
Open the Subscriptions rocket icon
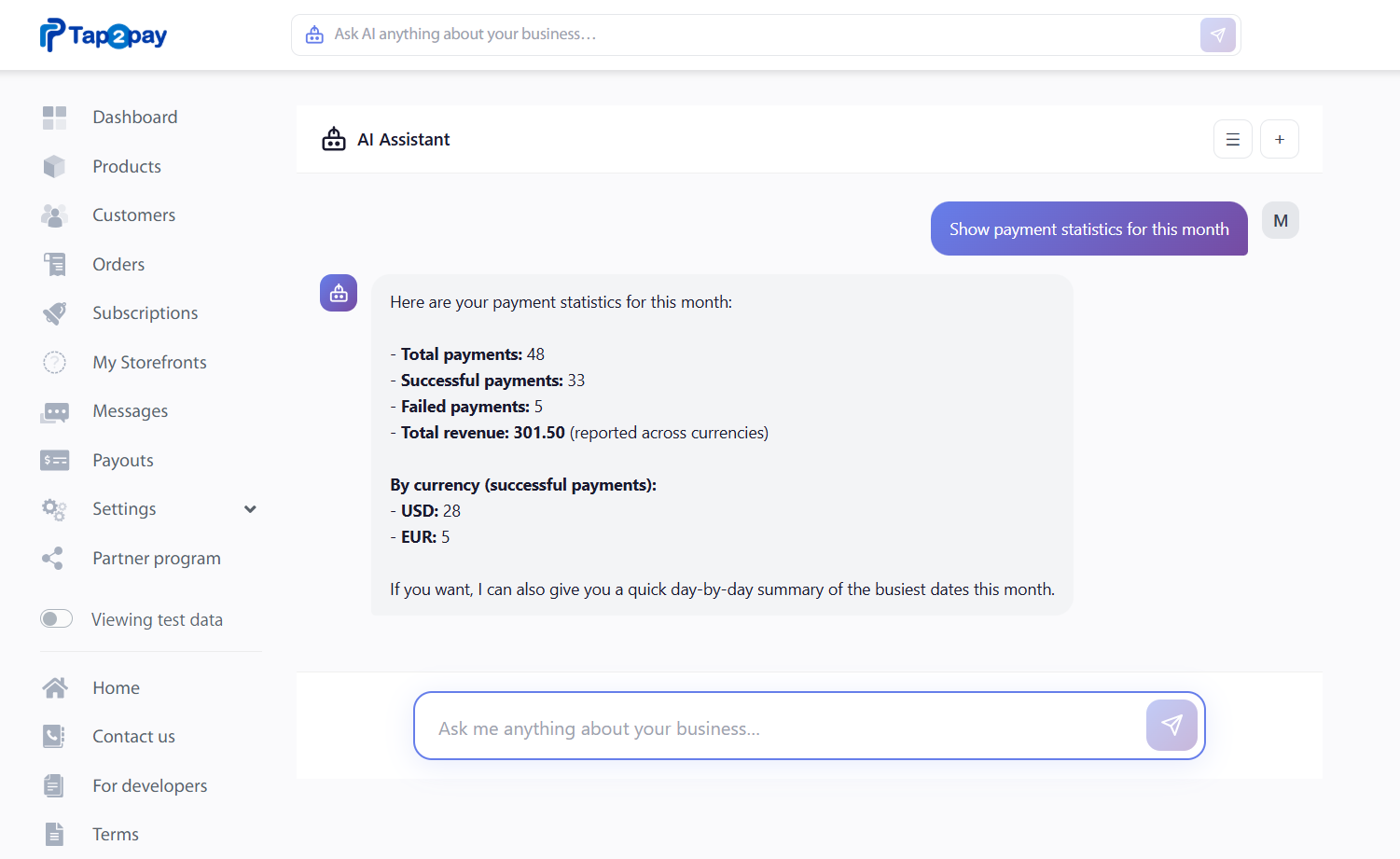pyautogui.click(x=54, y=313)
